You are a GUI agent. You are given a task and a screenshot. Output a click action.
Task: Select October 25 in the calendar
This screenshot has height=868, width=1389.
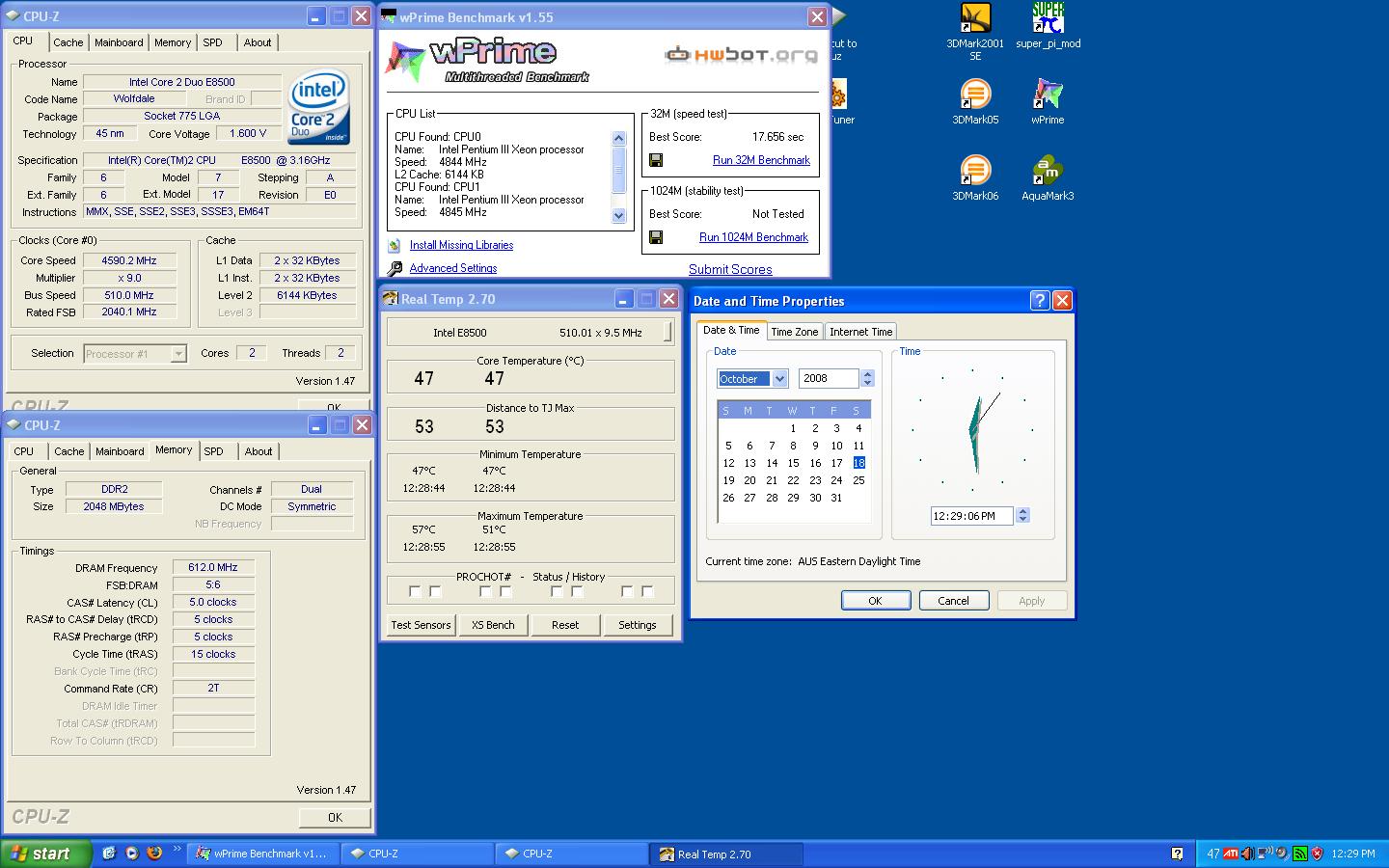click(858, 480)
